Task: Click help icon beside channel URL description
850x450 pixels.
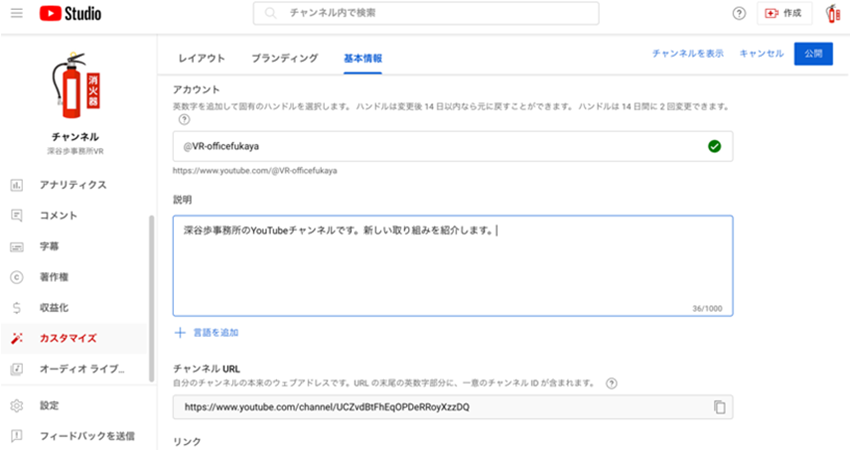Action: 611,383
